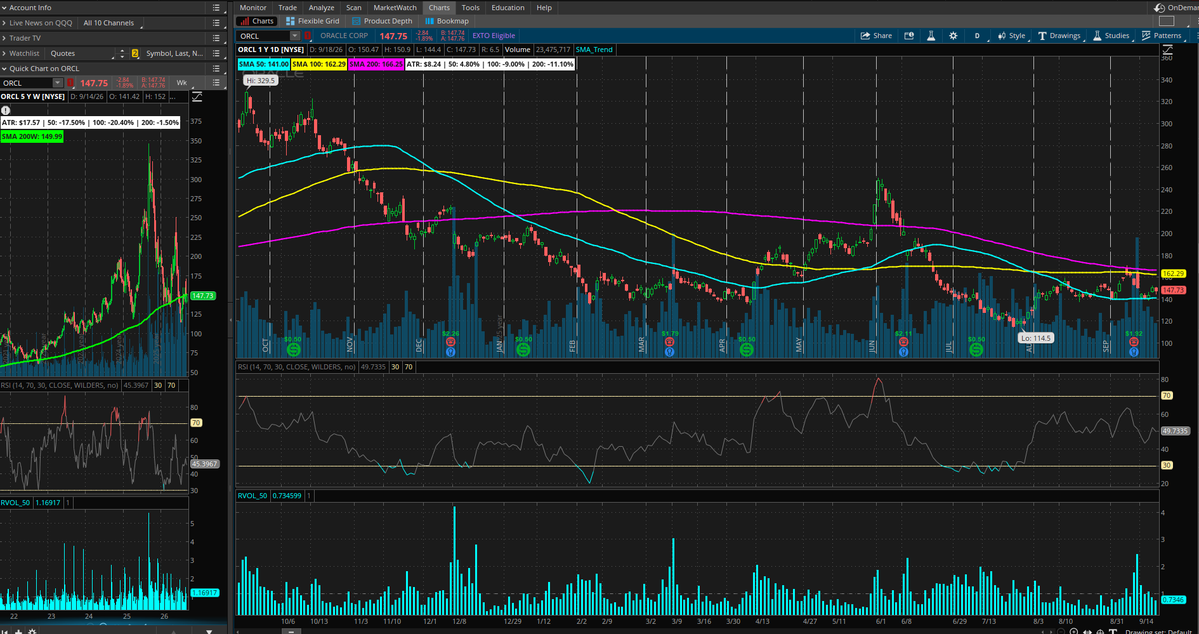Switch to the Analyze tab

pos(321,7)
